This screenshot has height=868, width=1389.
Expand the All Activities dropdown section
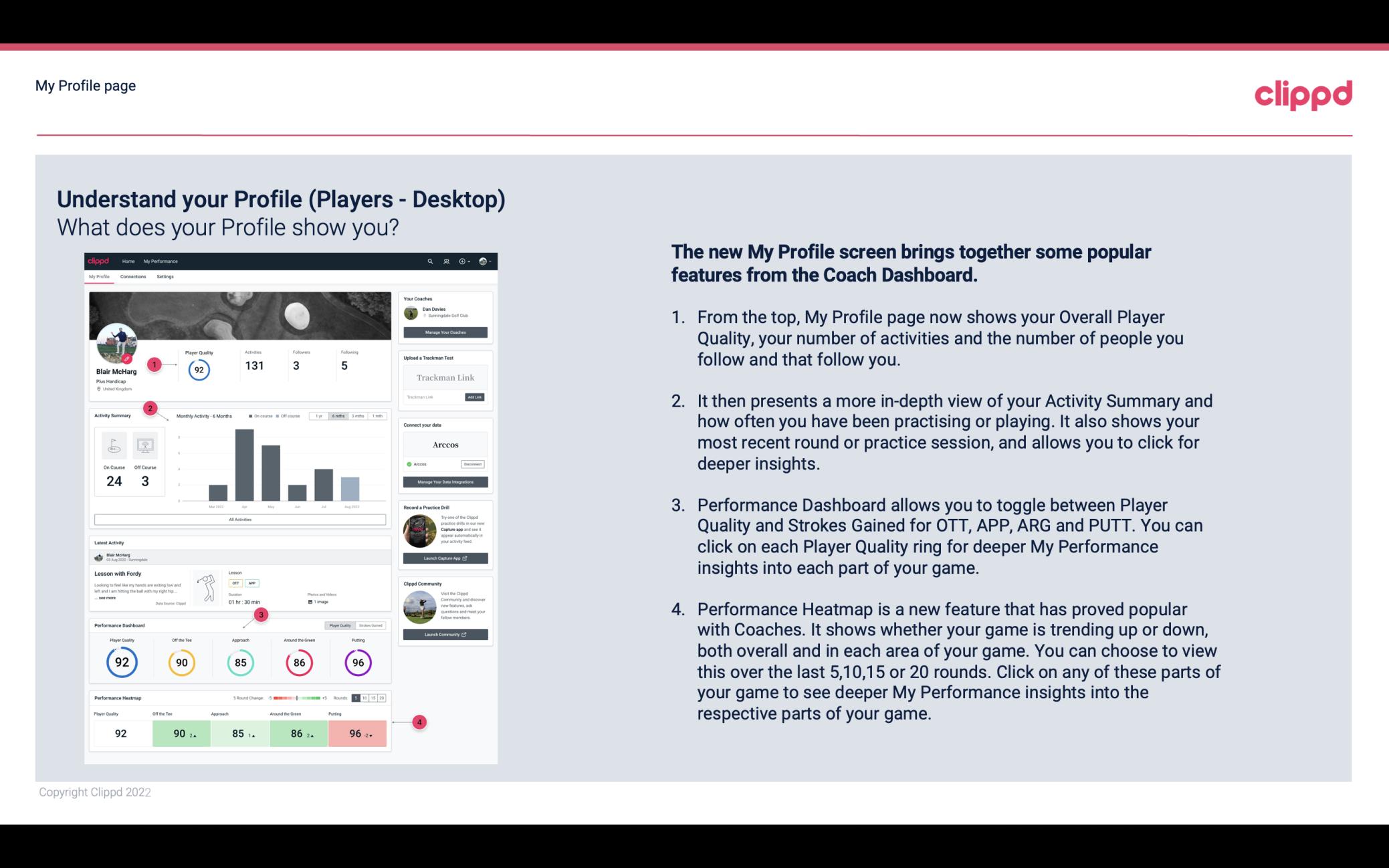[239, 520]
